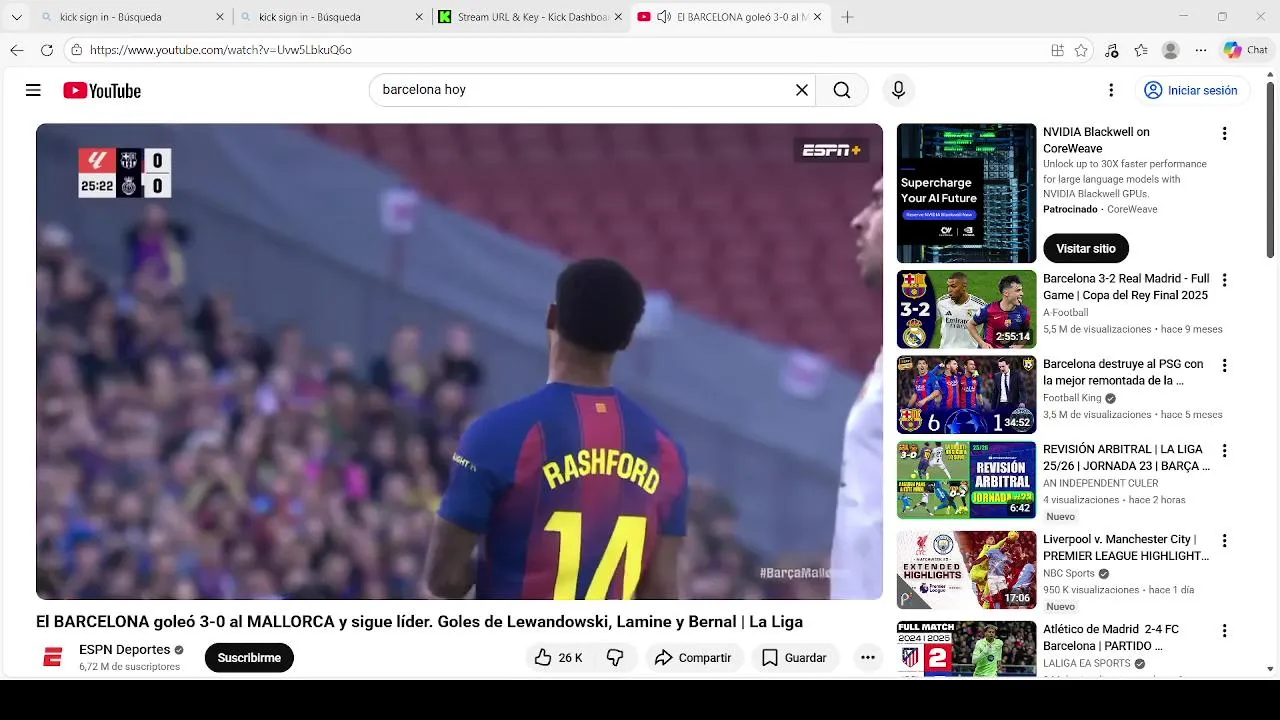Click Iniciar sesión sign-in button

[1191, 90]
